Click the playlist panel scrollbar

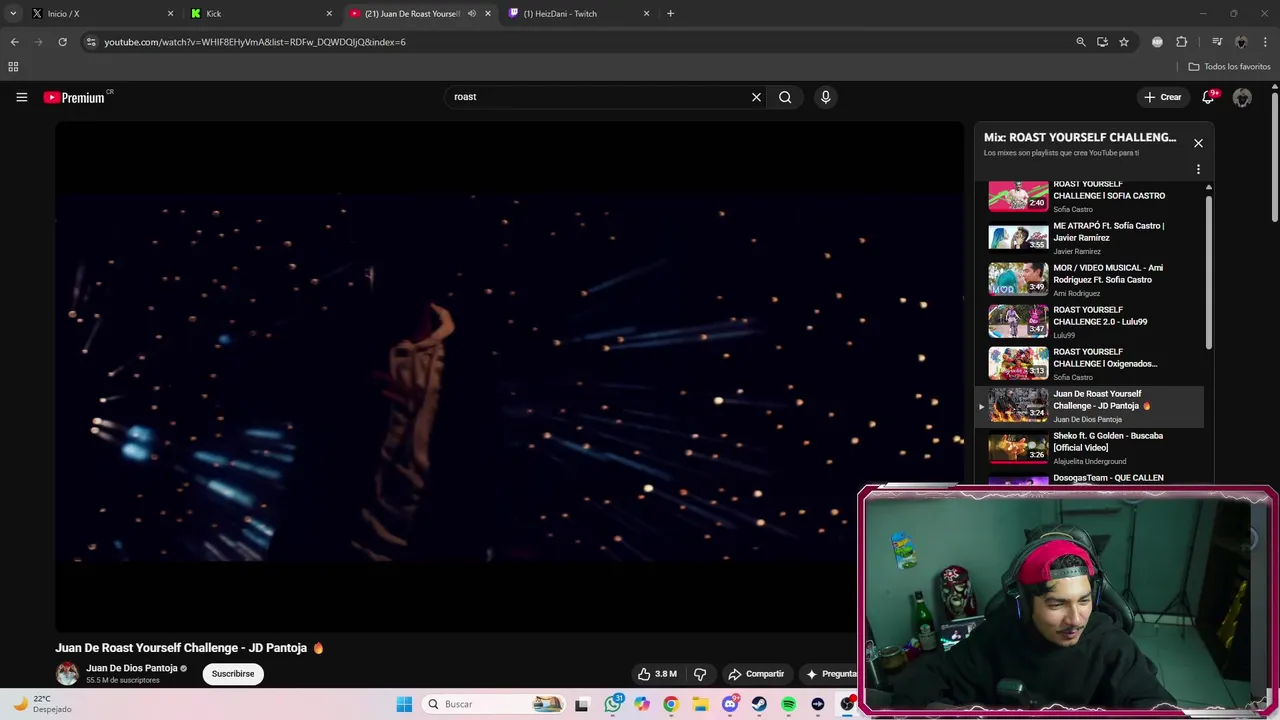coord(1209,270)
